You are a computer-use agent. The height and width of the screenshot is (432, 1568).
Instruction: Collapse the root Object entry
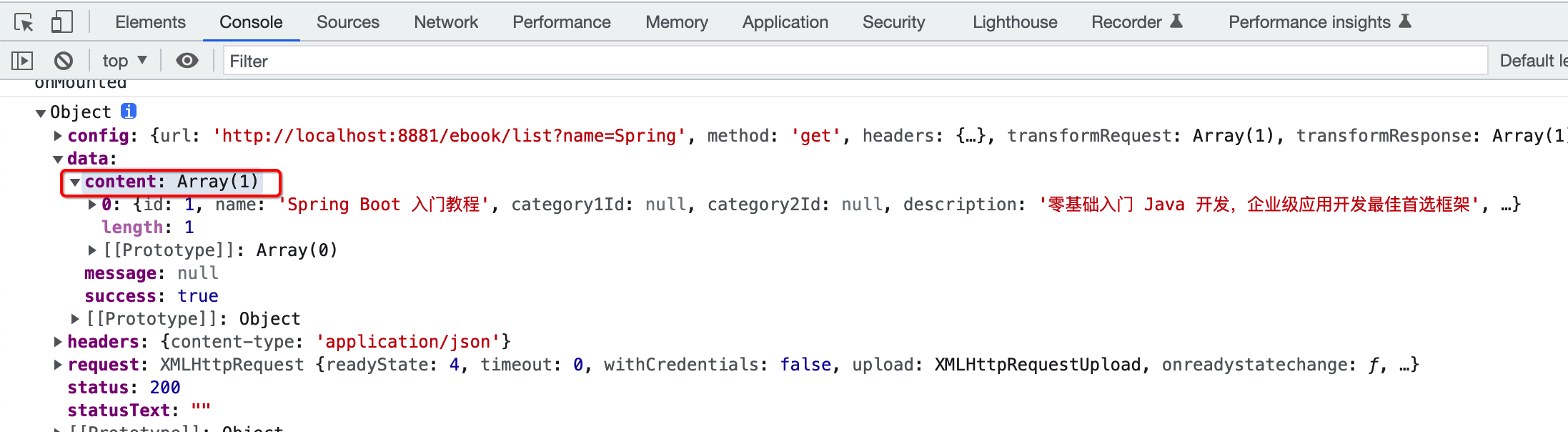[x=41, y=113]
